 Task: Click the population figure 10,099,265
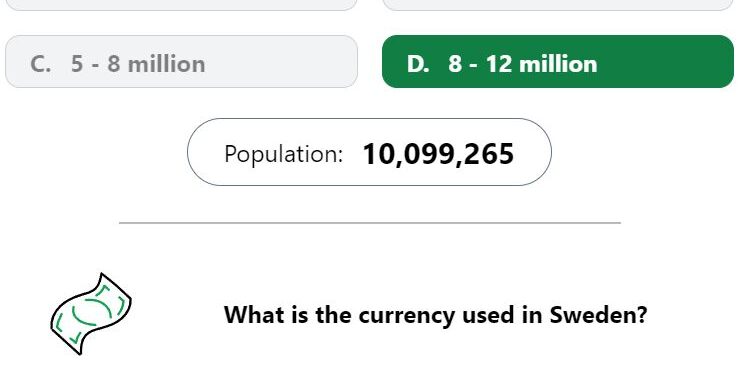click(438, 154)
